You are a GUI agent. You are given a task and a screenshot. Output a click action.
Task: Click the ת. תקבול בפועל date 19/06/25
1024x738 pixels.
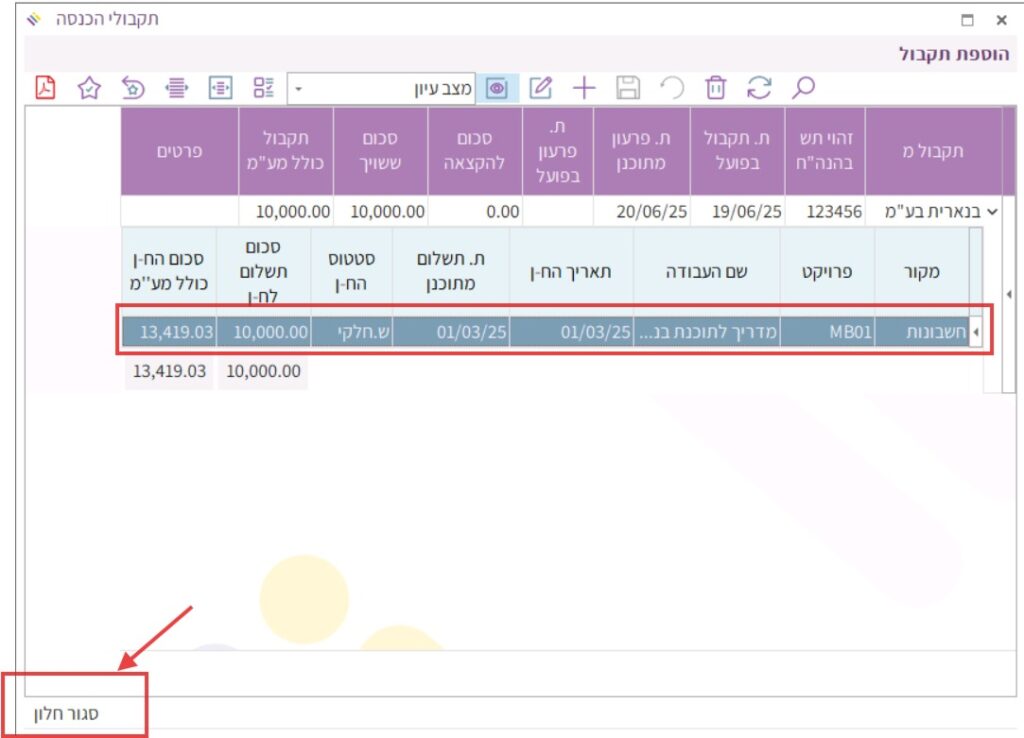coord(737,212)
